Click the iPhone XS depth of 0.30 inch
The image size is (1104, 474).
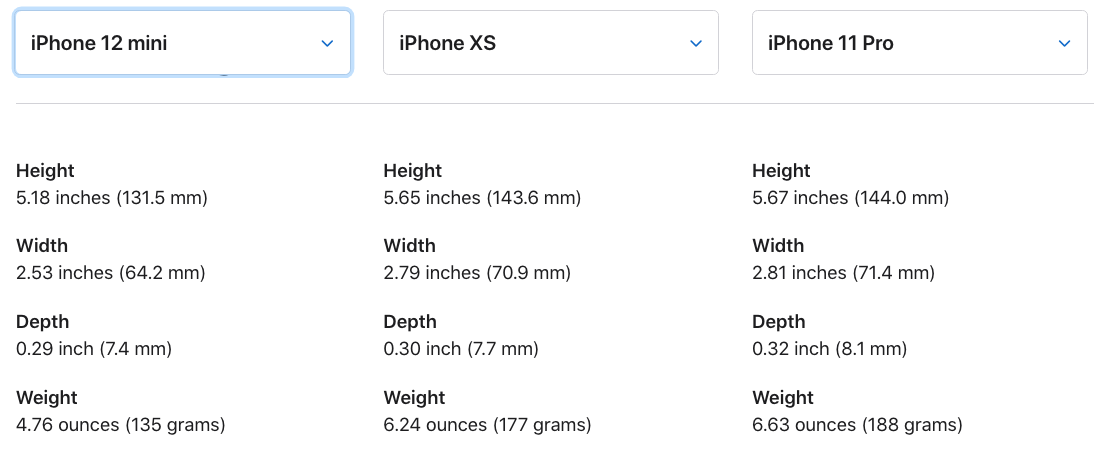point(461,349)
